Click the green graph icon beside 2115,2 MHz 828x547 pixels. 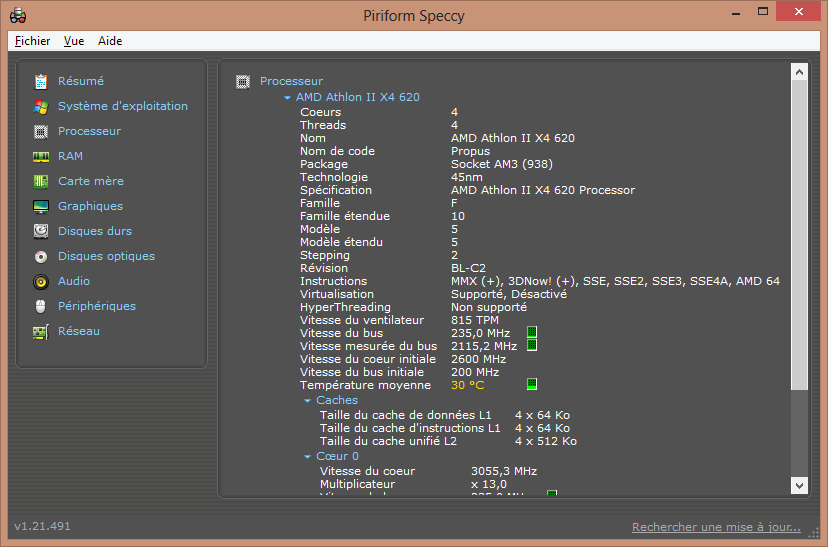tap(532, 345)
